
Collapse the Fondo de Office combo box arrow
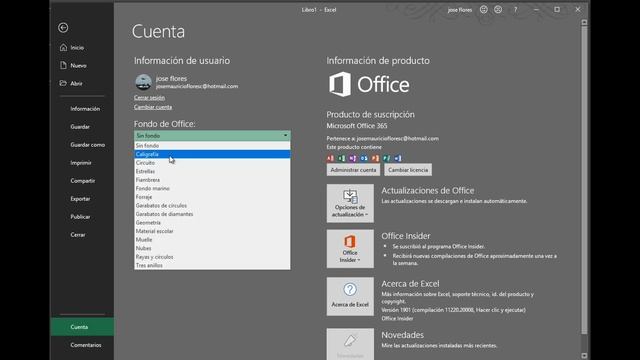(x=285, y=136)
